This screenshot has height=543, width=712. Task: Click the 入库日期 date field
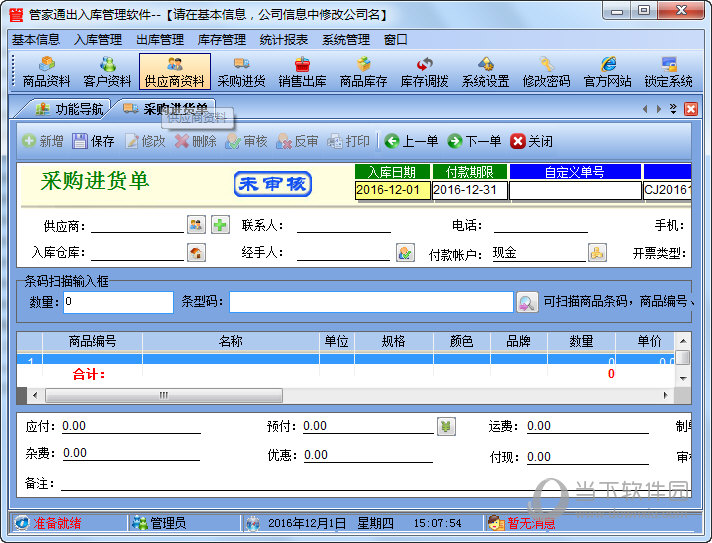(393, 190)
